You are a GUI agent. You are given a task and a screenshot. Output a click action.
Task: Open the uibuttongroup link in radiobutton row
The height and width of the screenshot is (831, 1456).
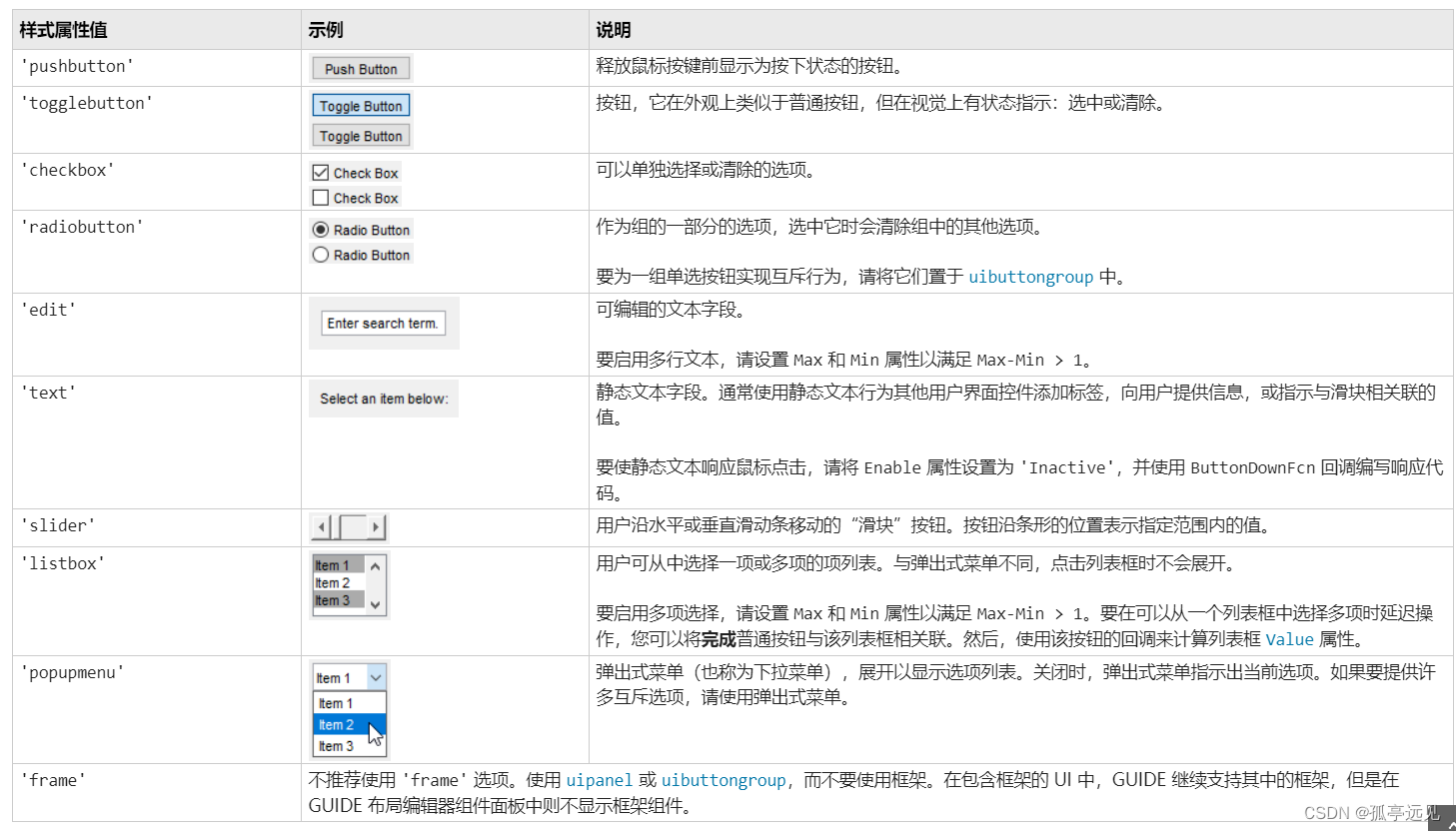tap(1030, 277)
